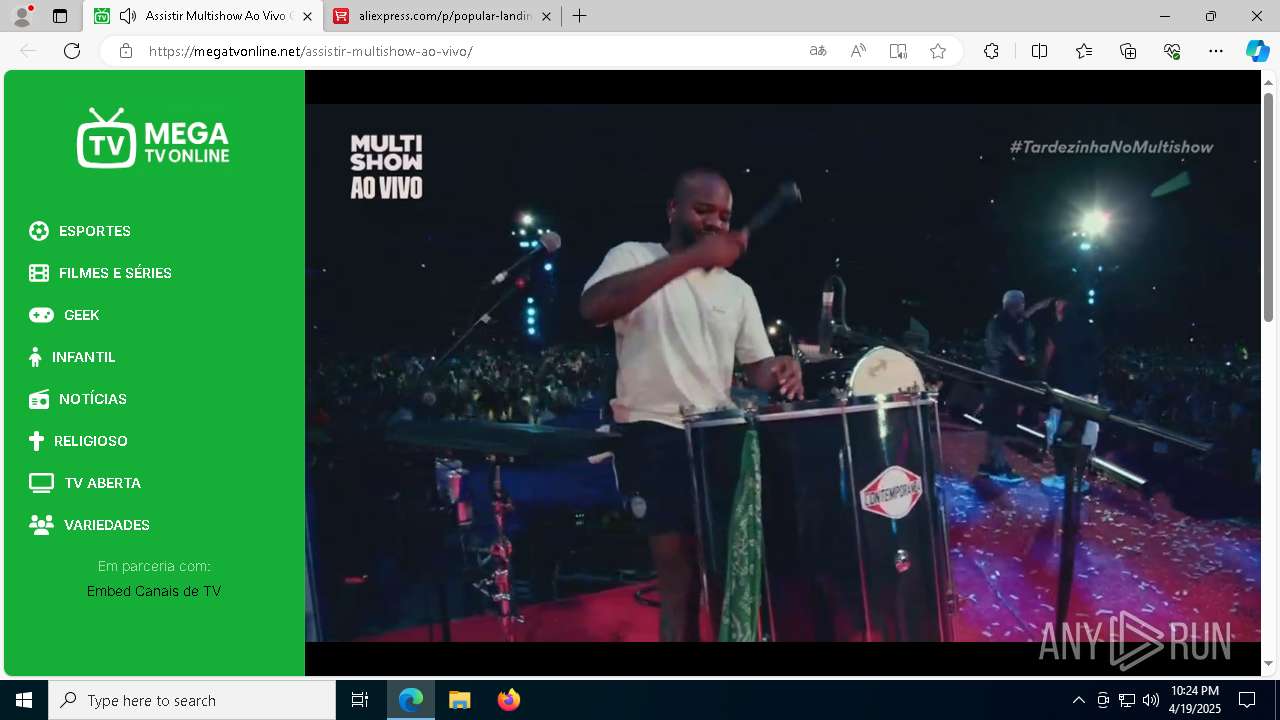The height and width of the screenshot is (720, 1280).
Task: Select the Variedades people icon
Action: coord(41,525)
